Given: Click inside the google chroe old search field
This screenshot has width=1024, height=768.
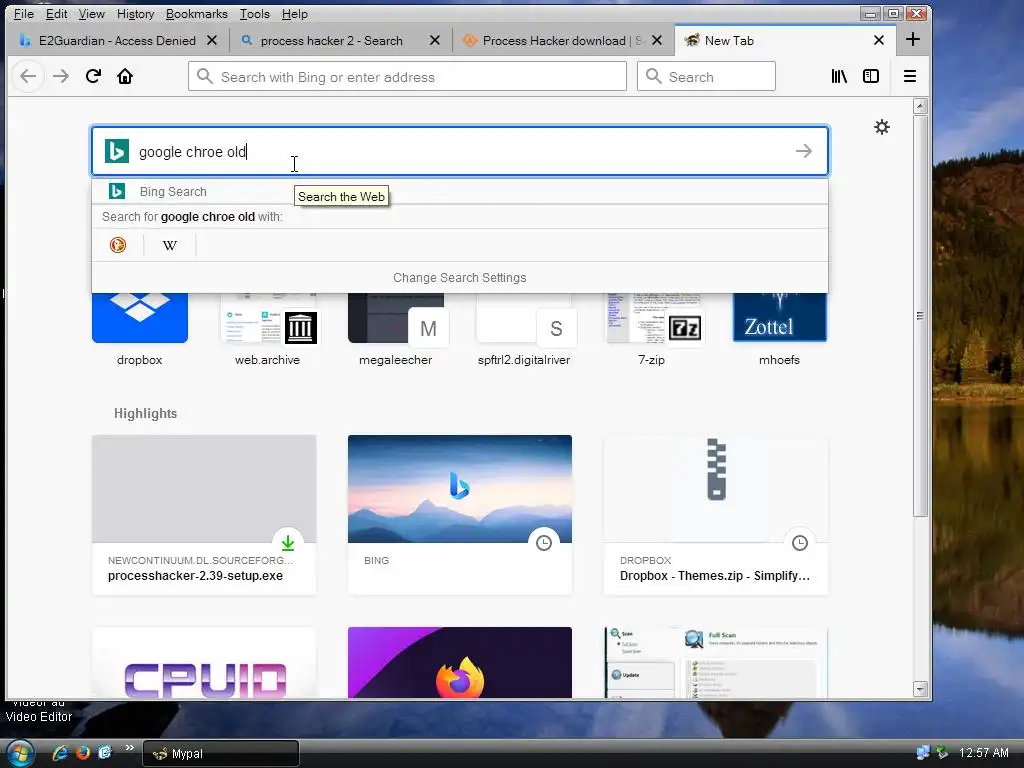Looking at the screenshot, I should click(x=460, y=152).
